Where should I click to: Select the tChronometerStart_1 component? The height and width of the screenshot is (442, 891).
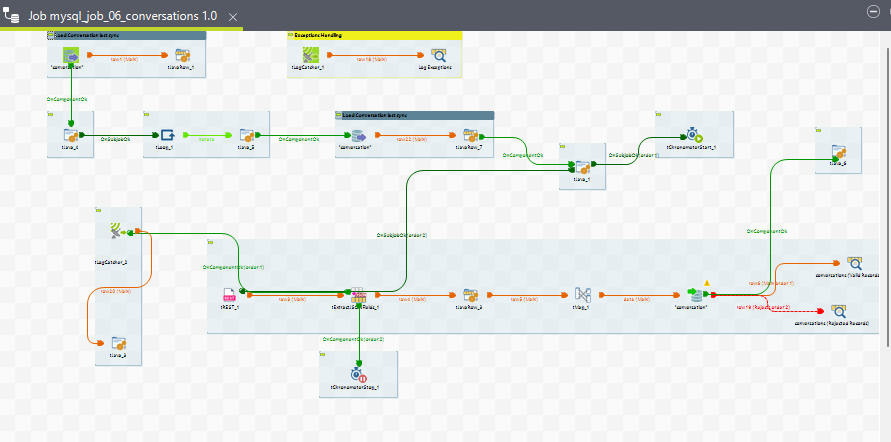(x=694, y=135)
